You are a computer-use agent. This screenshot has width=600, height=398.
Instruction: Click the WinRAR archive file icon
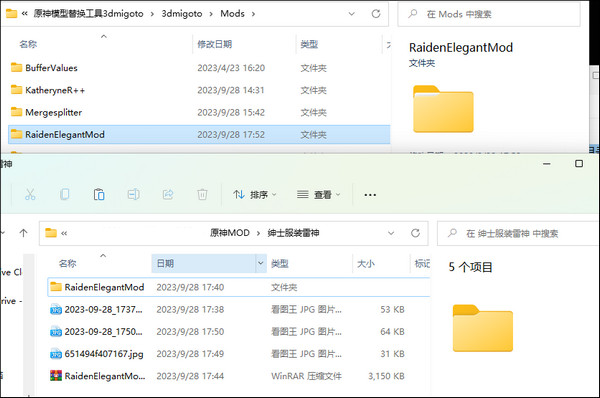coord(56,375)
